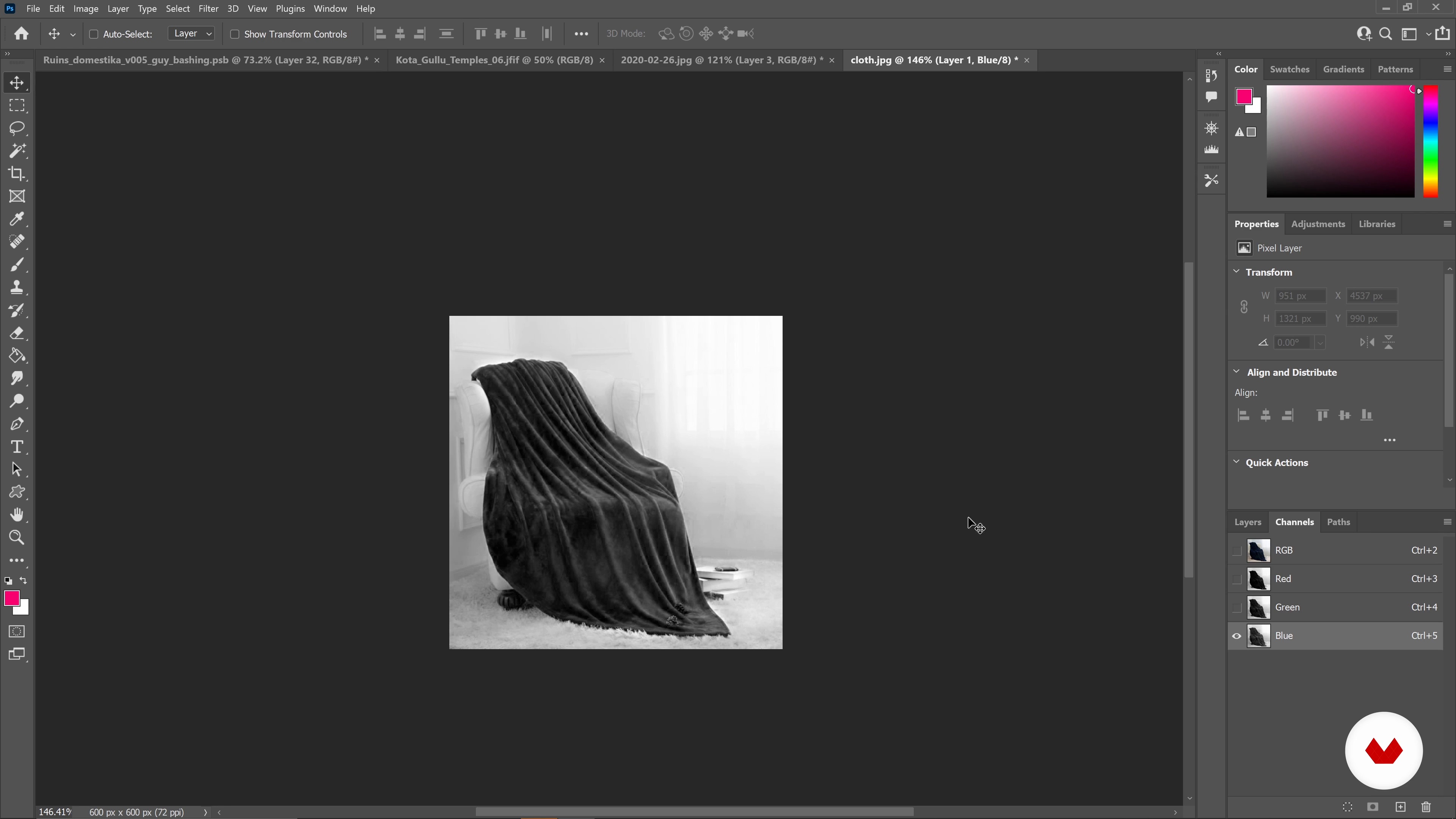Select the Smudge tool
This screenshot has height=819, width=1456.
pyautogui.click(x=17, y=378)
